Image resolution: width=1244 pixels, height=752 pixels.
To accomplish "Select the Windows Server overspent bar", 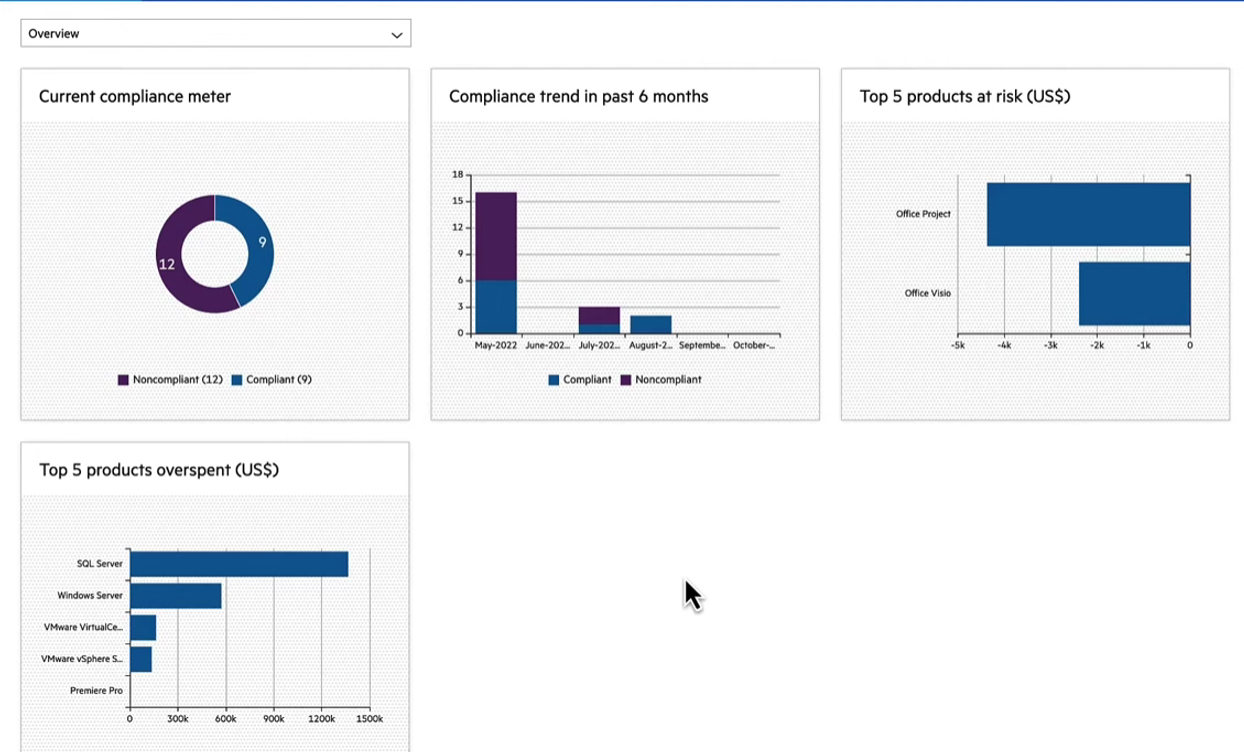I will [176, 596].
